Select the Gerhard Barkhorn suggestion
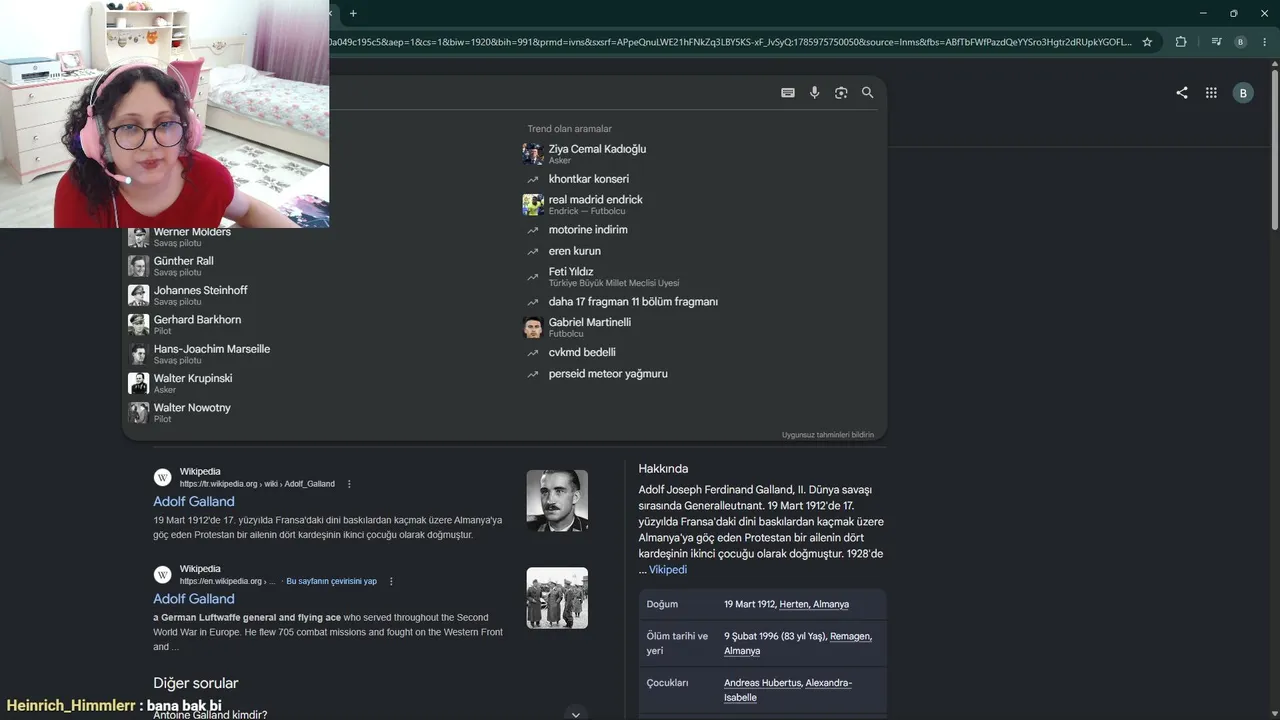 (185, 325)
